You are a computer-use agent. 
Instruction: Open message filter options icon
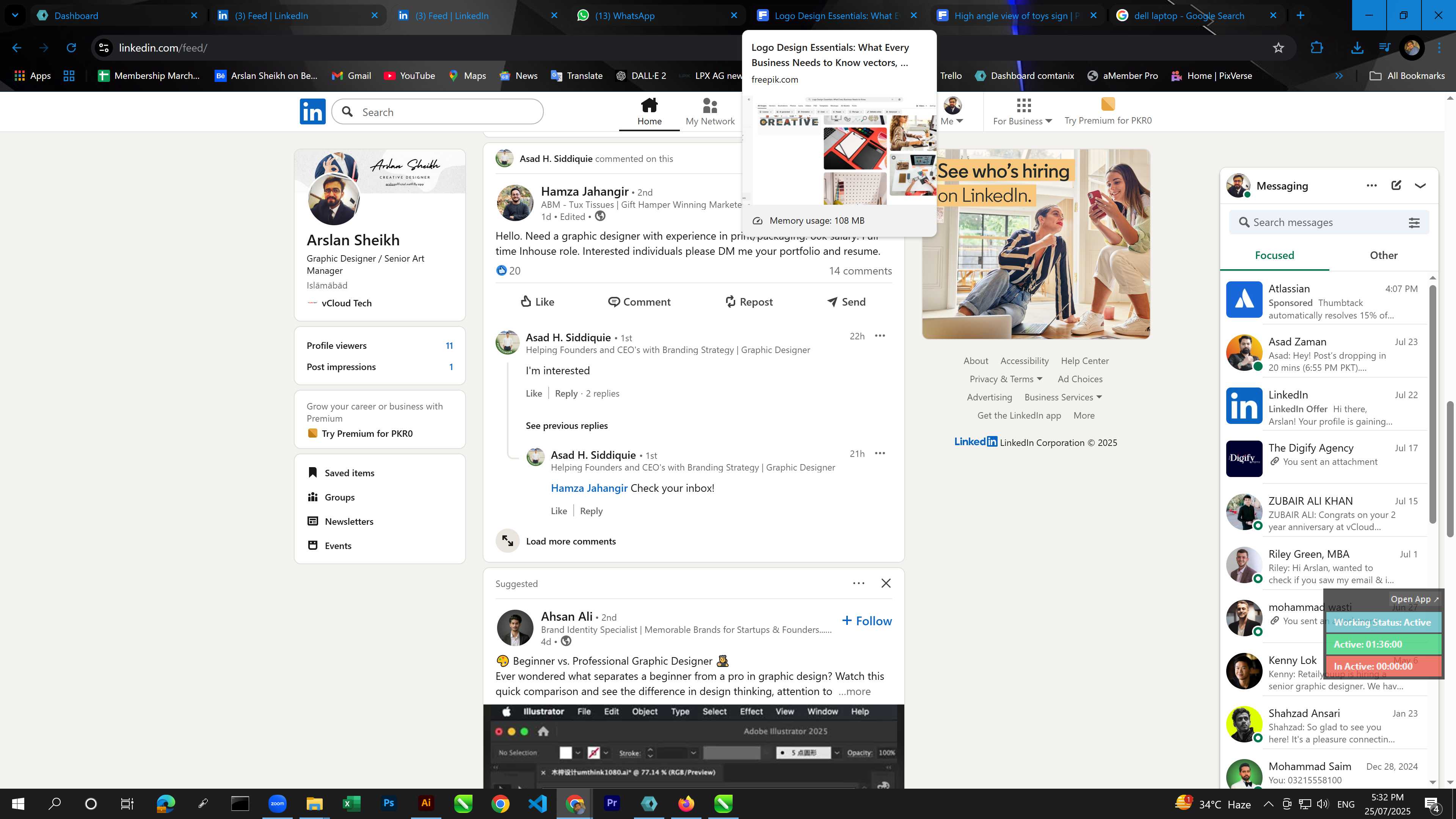(1414, 223)
